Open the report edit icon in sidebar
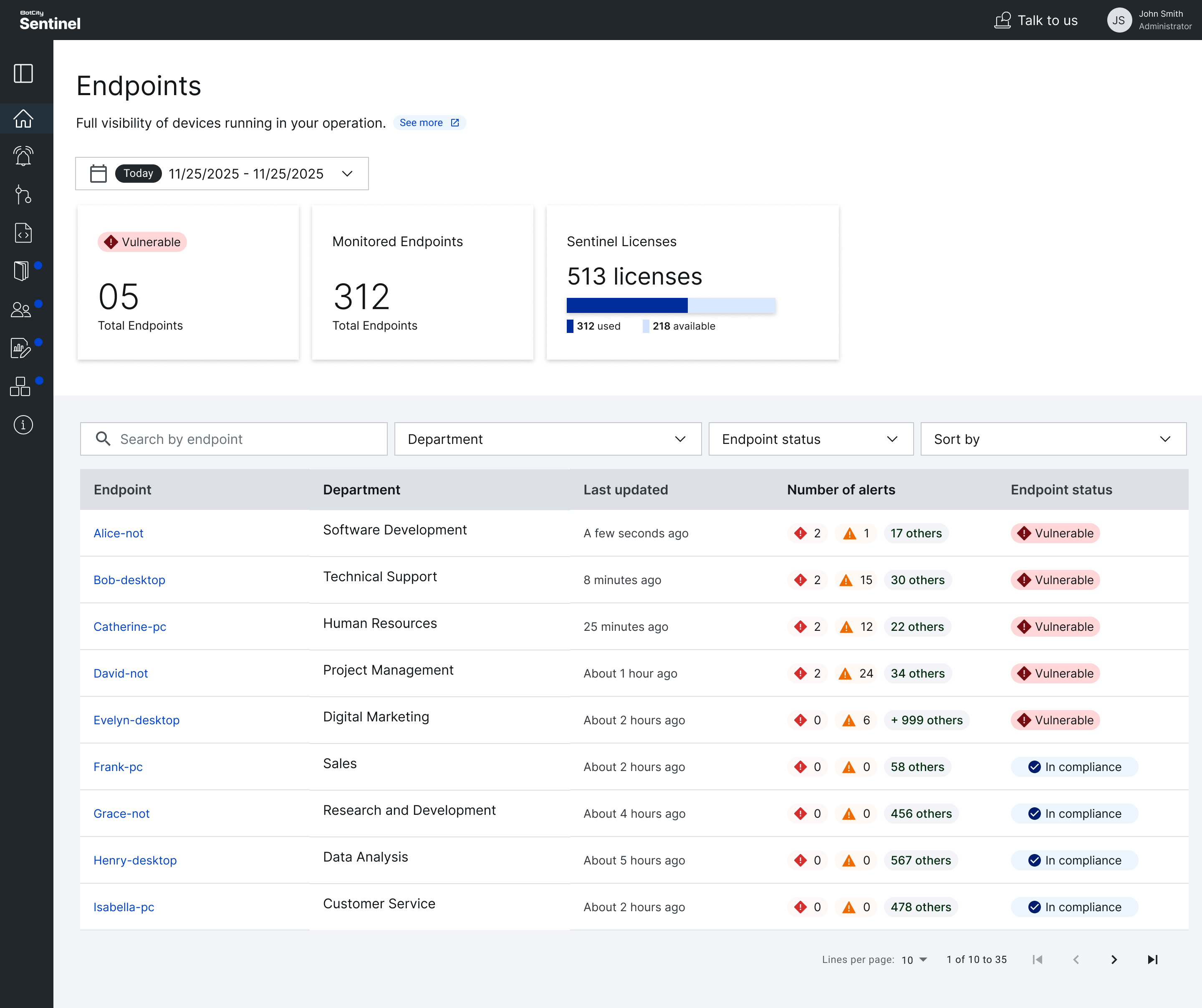1202x1008 pixels. pos(20,347)
